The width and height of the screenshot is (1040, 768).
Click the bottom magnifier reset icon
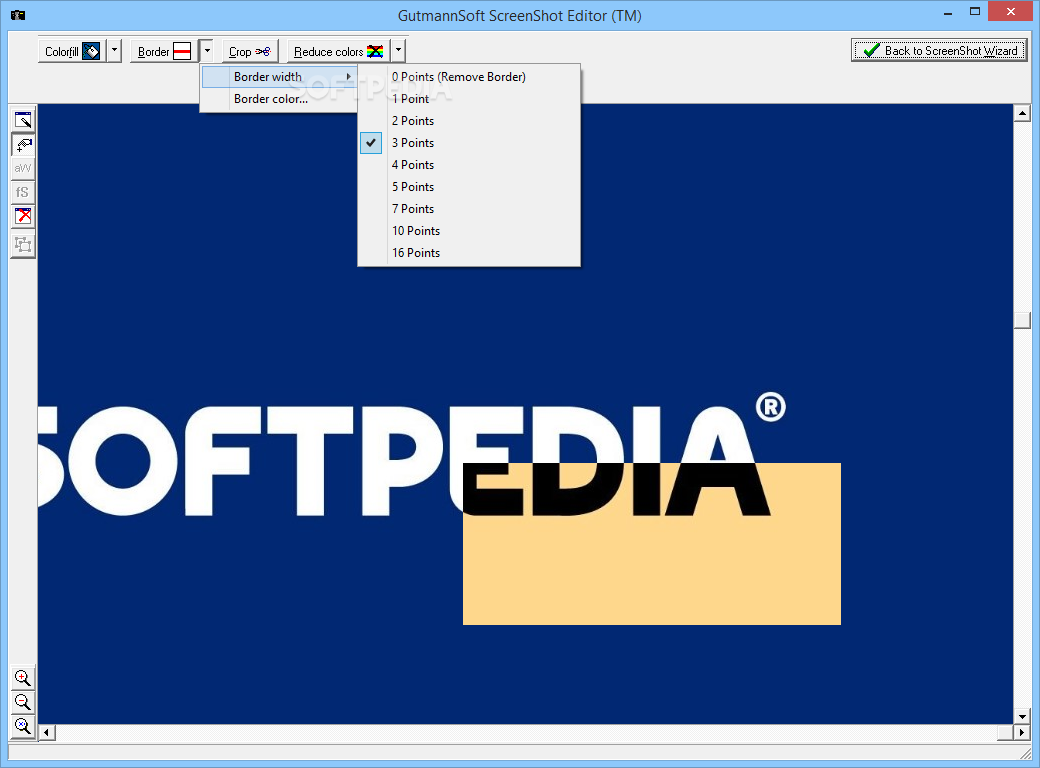point(23,726)
